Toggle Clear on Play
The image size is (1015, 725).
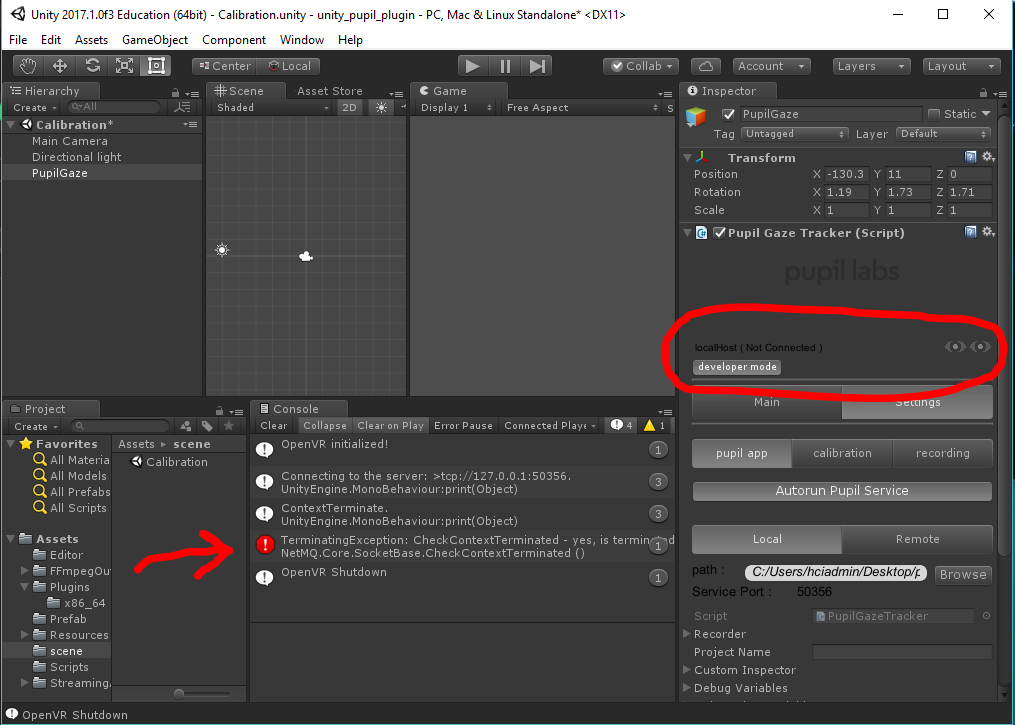390,425
